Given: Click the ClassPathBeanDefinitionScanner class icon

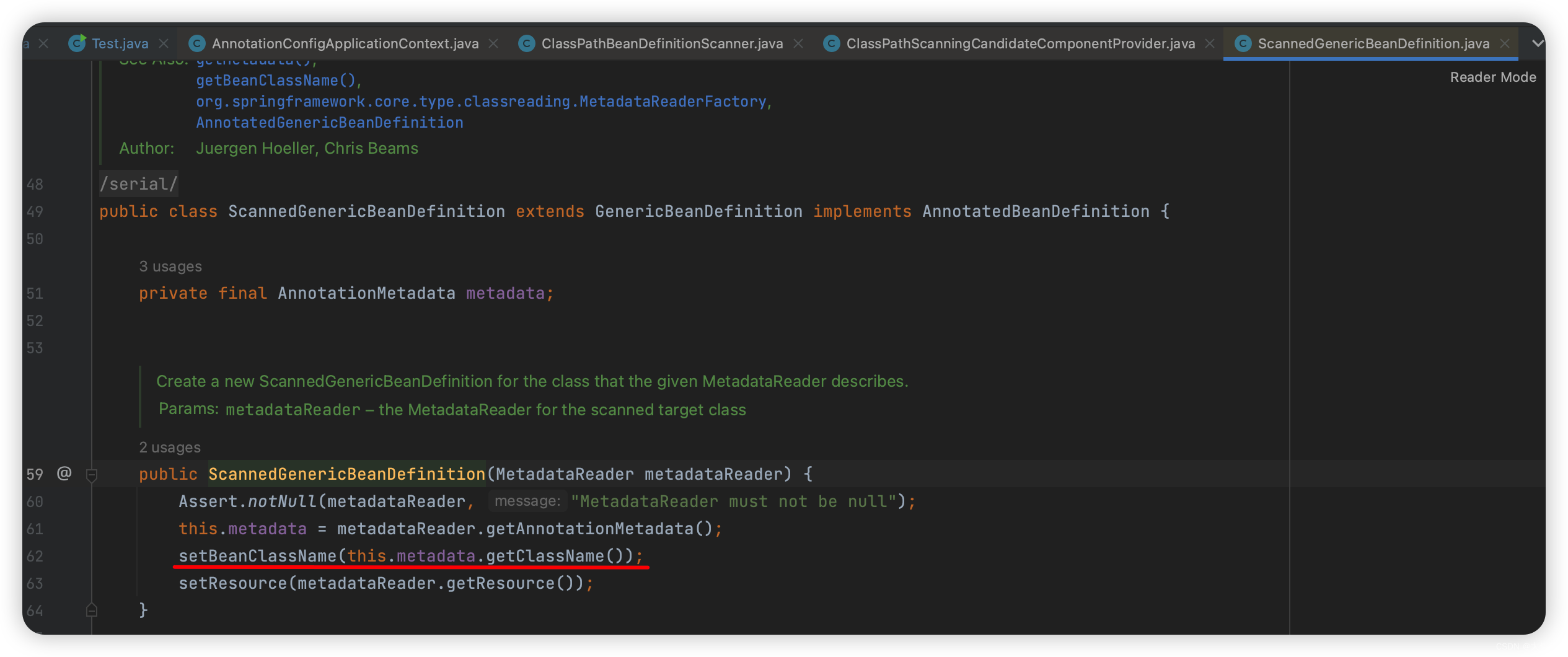Looking at the screenshot, I should click(x=526, y=43).
